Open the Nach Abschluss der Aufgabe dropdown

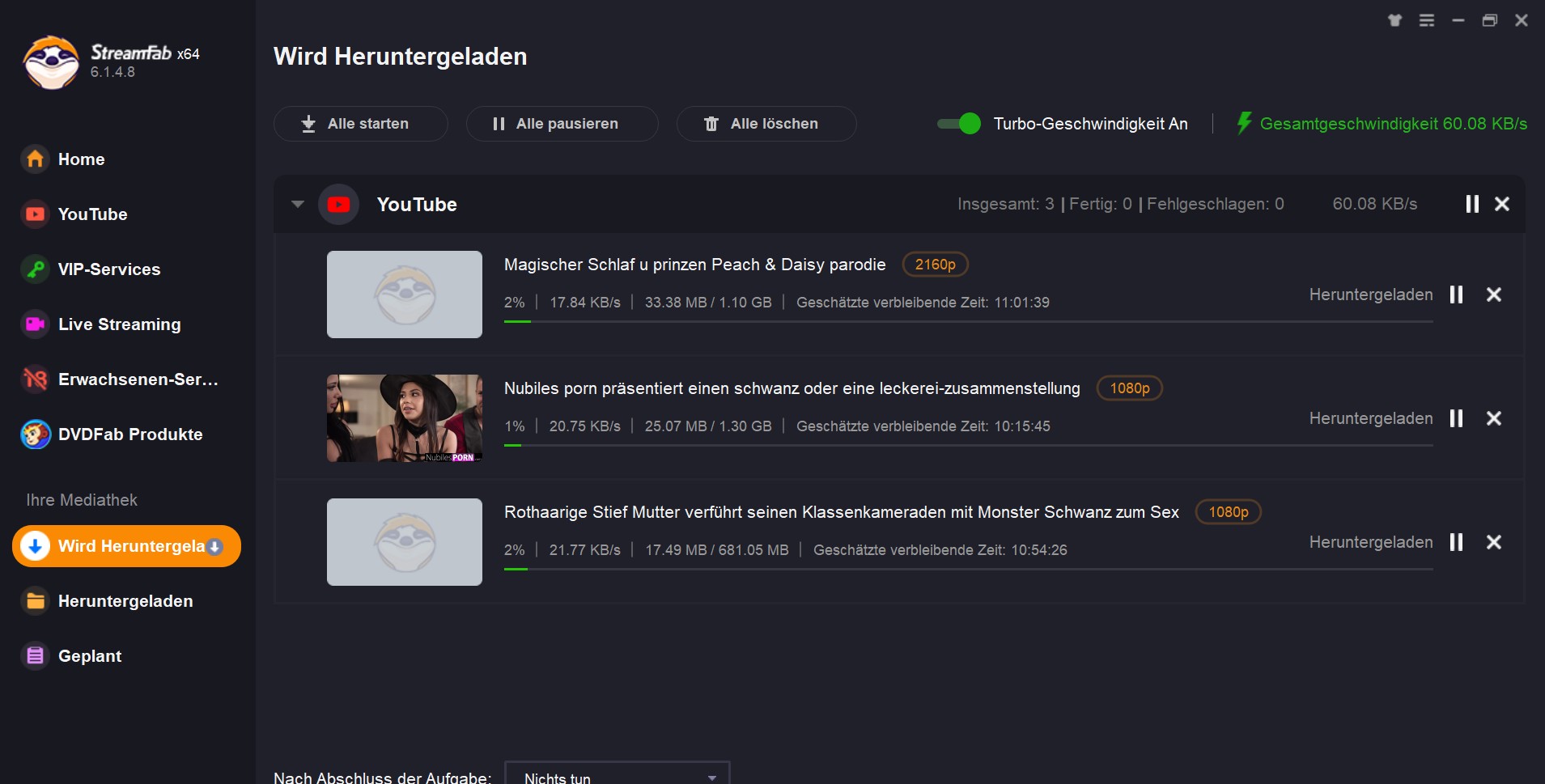coord(617,773)
